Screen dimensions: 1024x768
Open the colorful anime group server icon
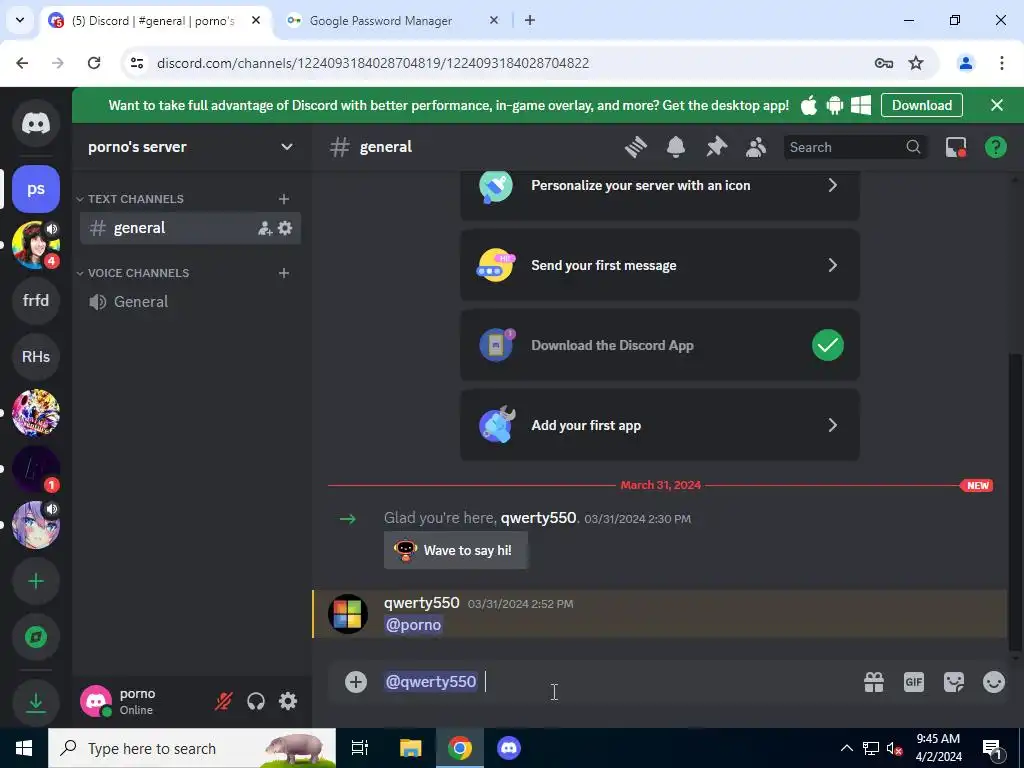pos(36,413)
